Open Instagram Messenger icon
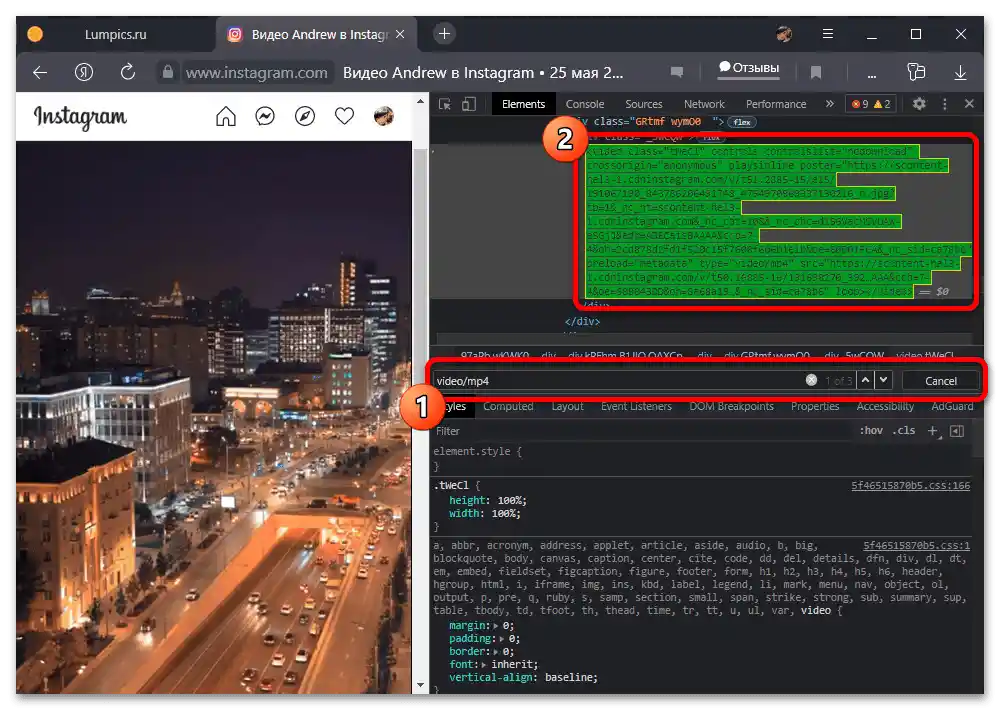 (265, 116)
